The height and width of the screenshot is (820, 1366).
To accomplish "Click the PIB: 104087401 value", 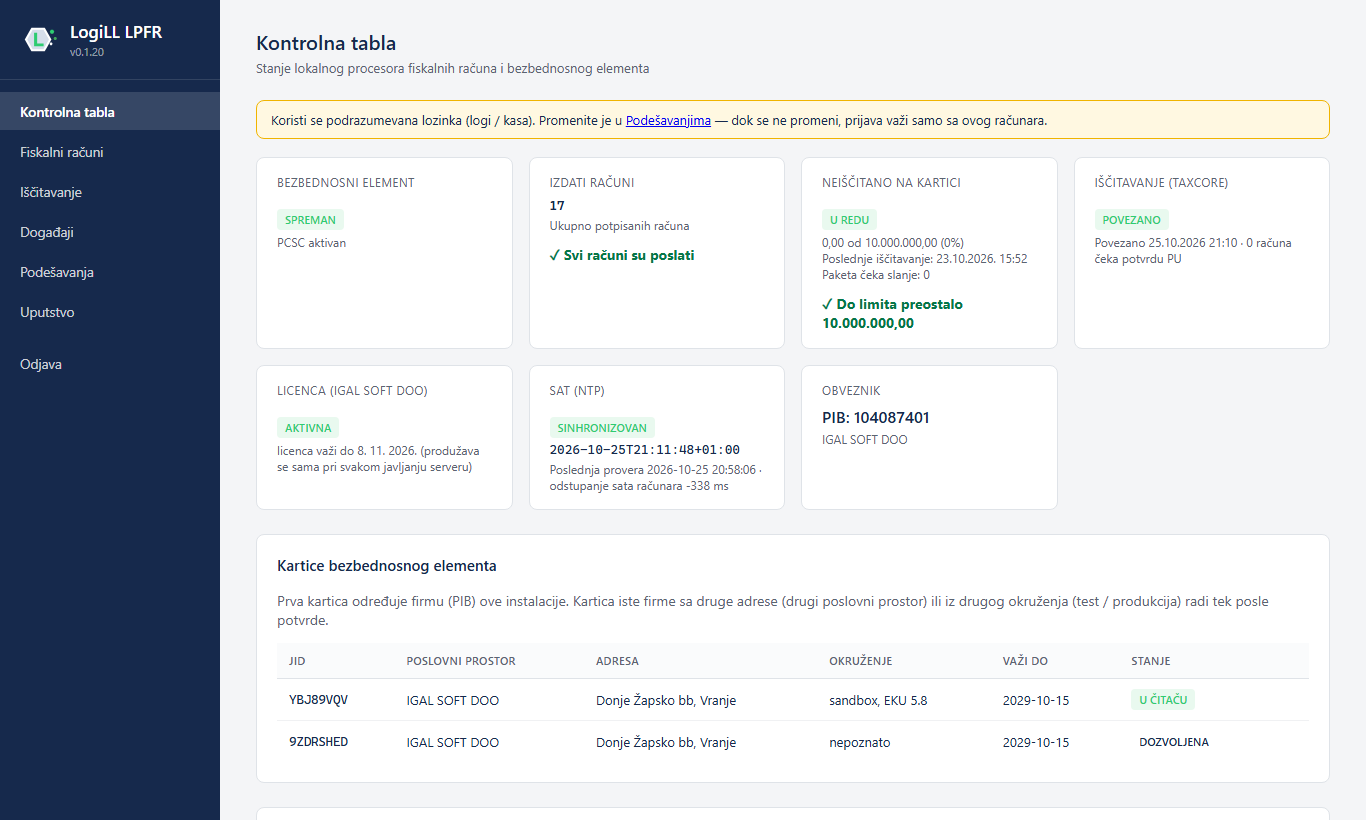I will (x=876, y=418).
